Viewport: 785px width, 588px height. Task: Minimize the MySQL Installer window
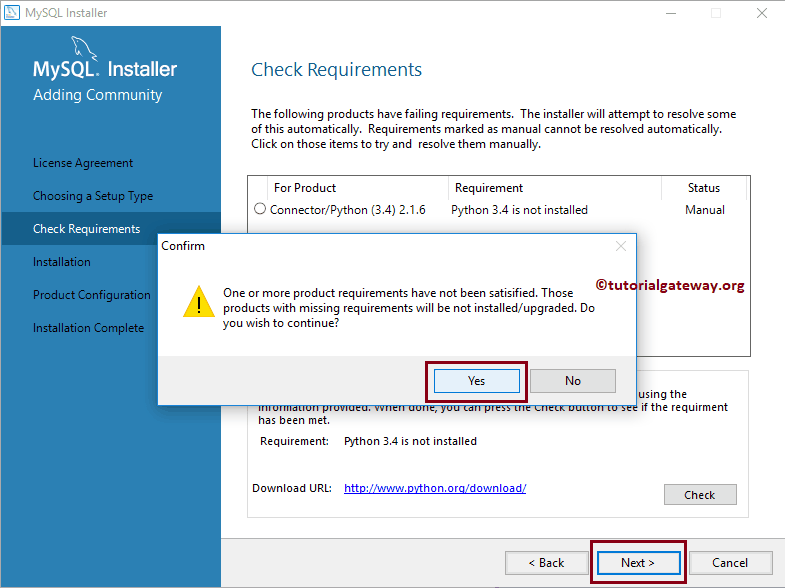coord(671,13)
